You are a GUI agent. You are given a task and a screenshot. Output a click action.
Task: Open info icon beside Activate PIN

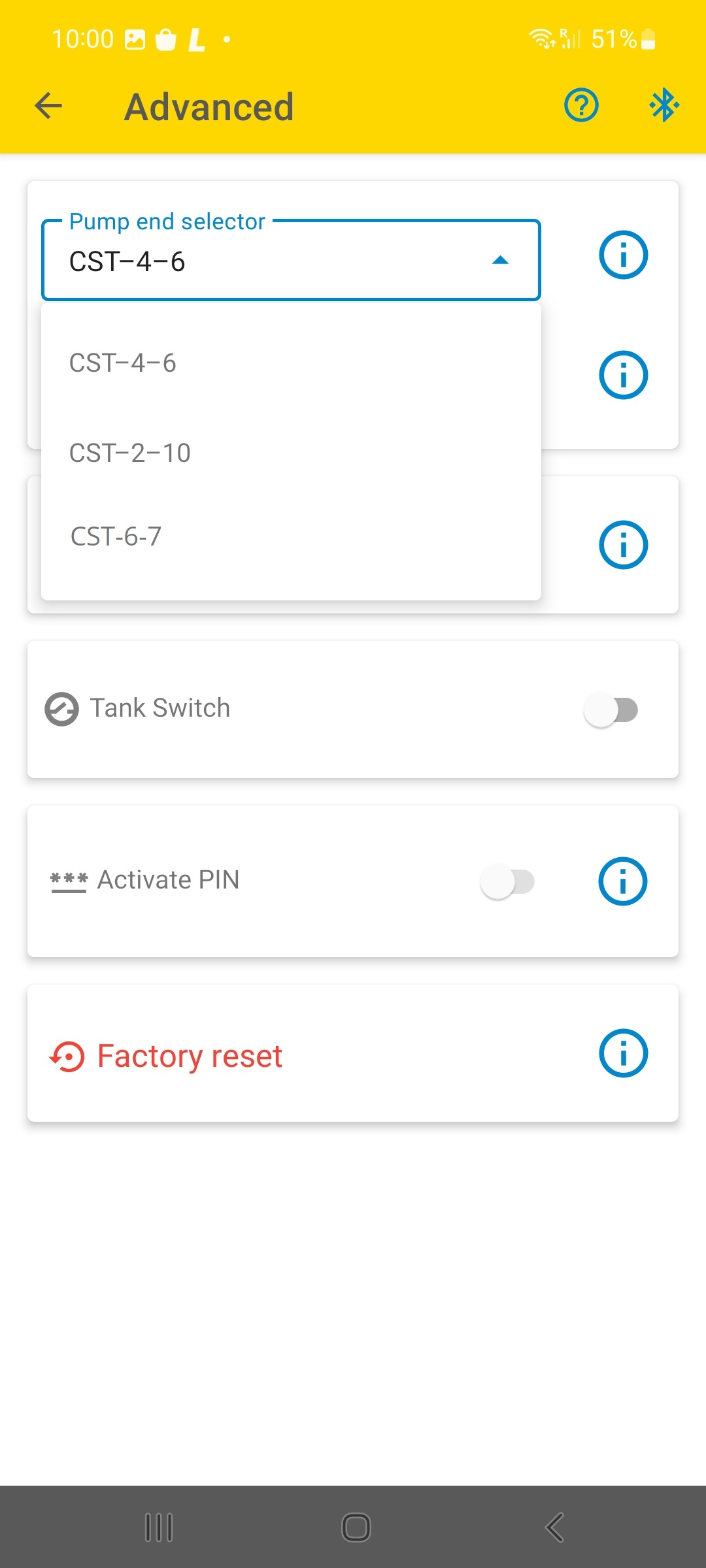(623, 881)
